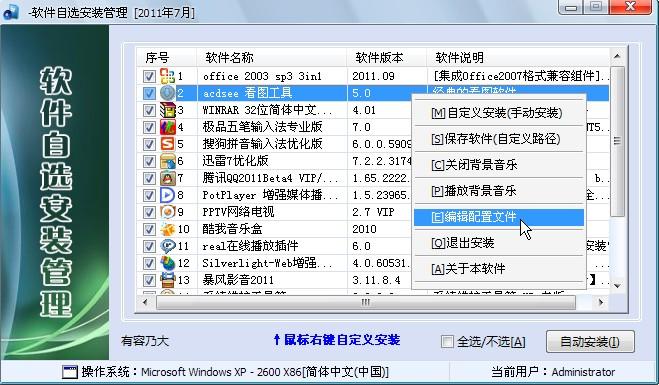Sort by 软件名称 column header
Image resolution: width=659 pixels, height=385 pixels.
tap(272, 57)
